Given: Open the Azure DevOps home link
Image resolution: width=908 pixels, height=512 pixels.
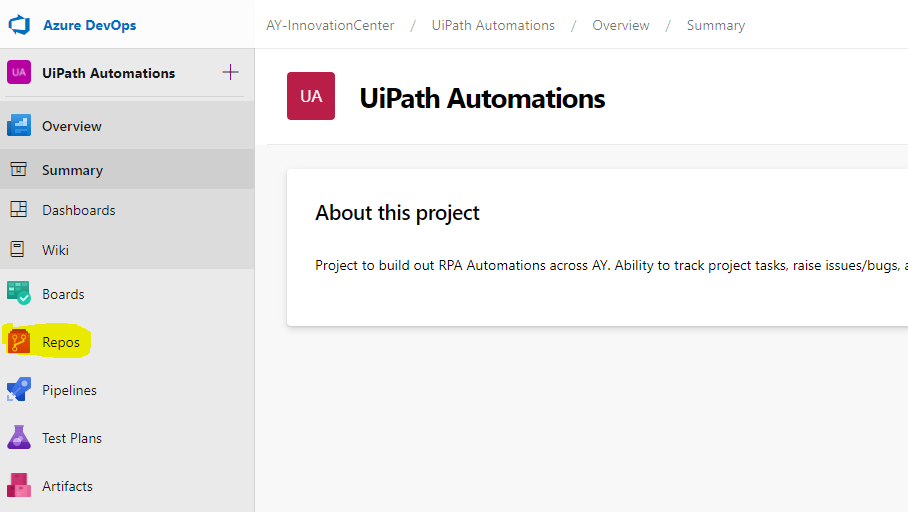Looking at the screenshot, I should 90,25.
